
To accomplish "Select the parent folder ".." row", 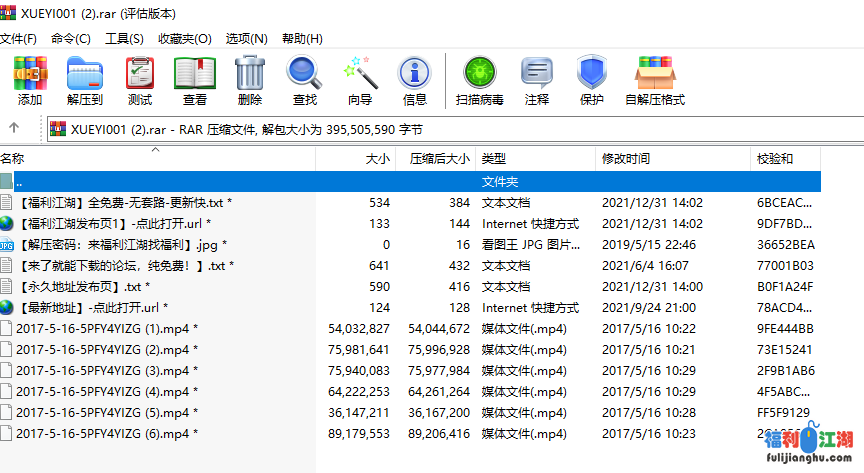I will [x=20, y=182].
